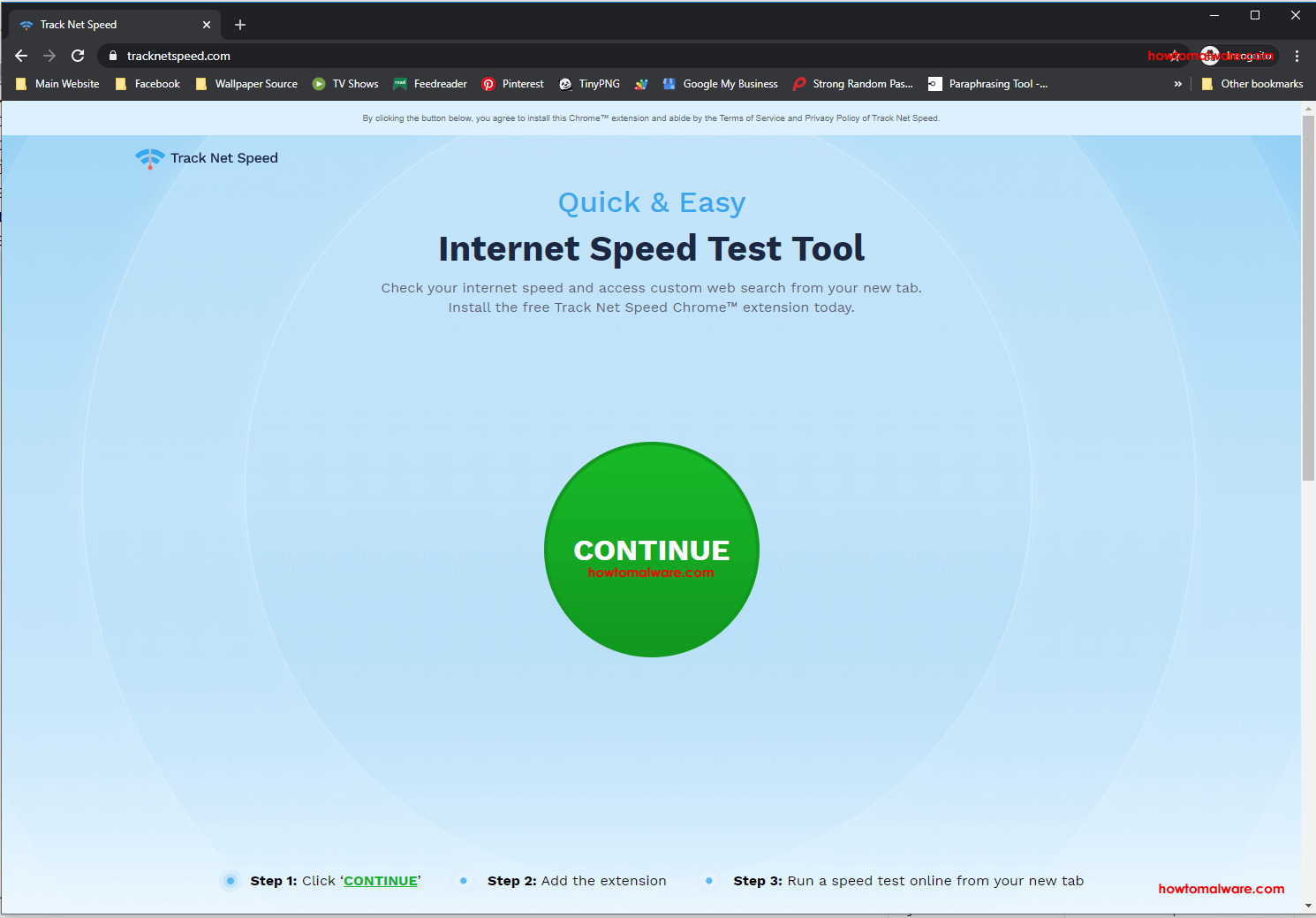Go back with the browser back arrow
The width and height of the screenshot is (1316, 918).
[x=21, y=56]
